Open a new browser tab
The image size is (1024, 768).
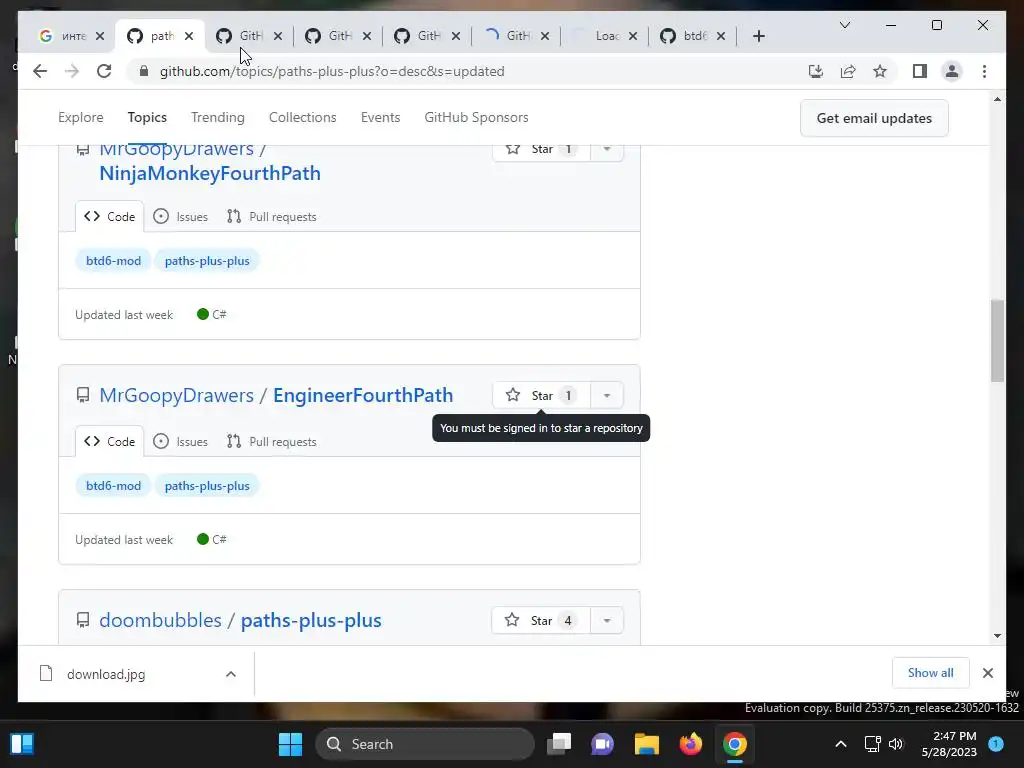coord(758,36)
